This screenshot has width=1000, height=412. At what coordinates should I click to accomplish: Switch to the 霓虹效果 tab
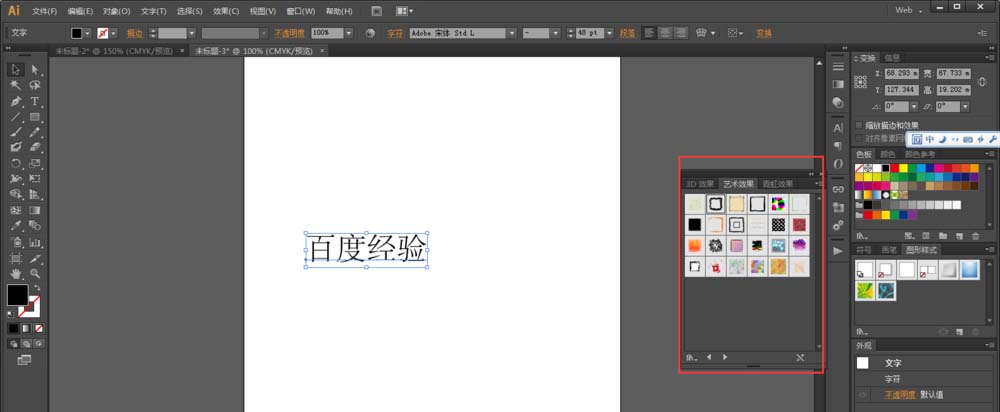pyautogui.click(x=778, y=184)
